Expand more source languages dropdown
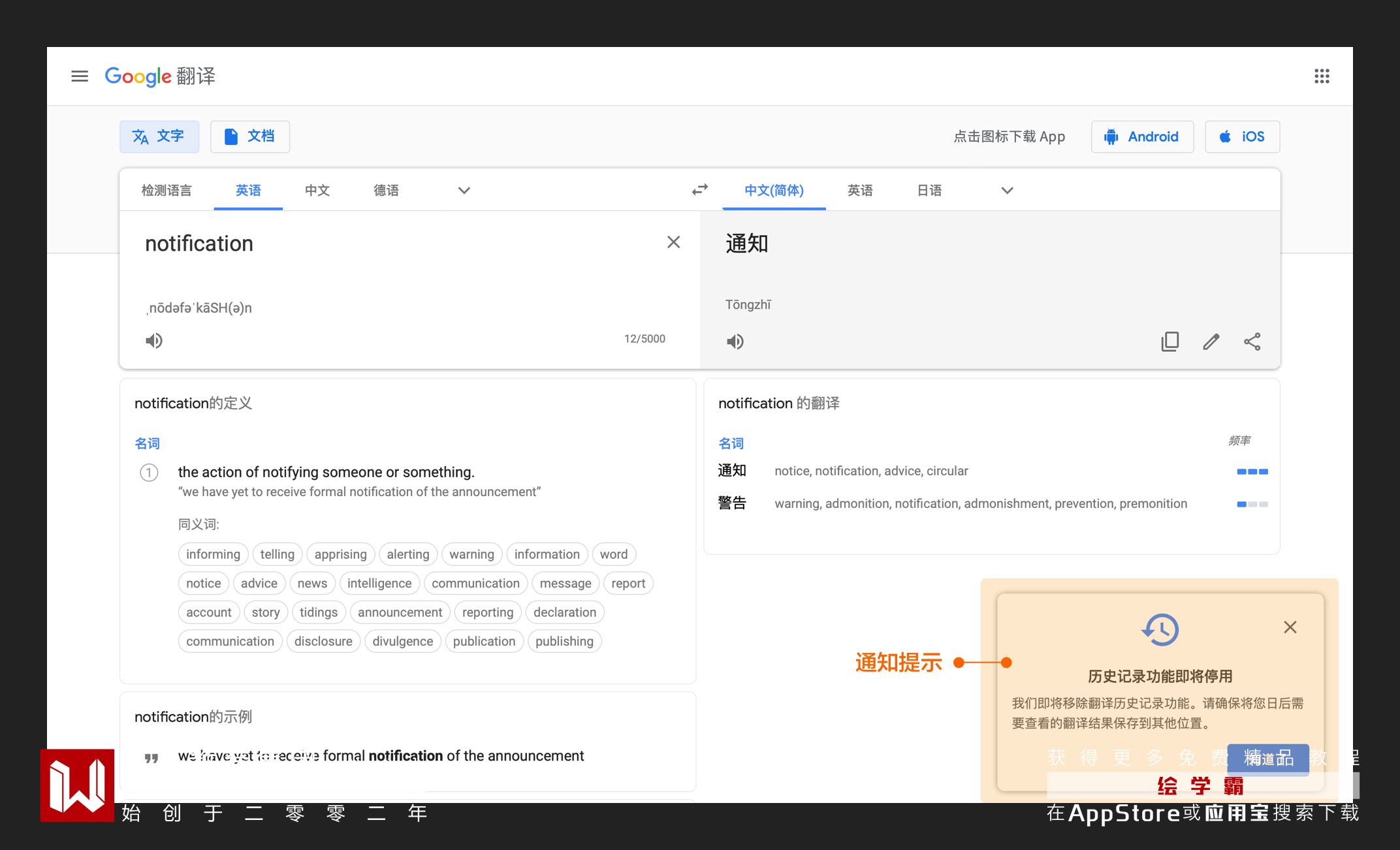The width and height of the screenshot is (1400, 850). coord(464,191)
